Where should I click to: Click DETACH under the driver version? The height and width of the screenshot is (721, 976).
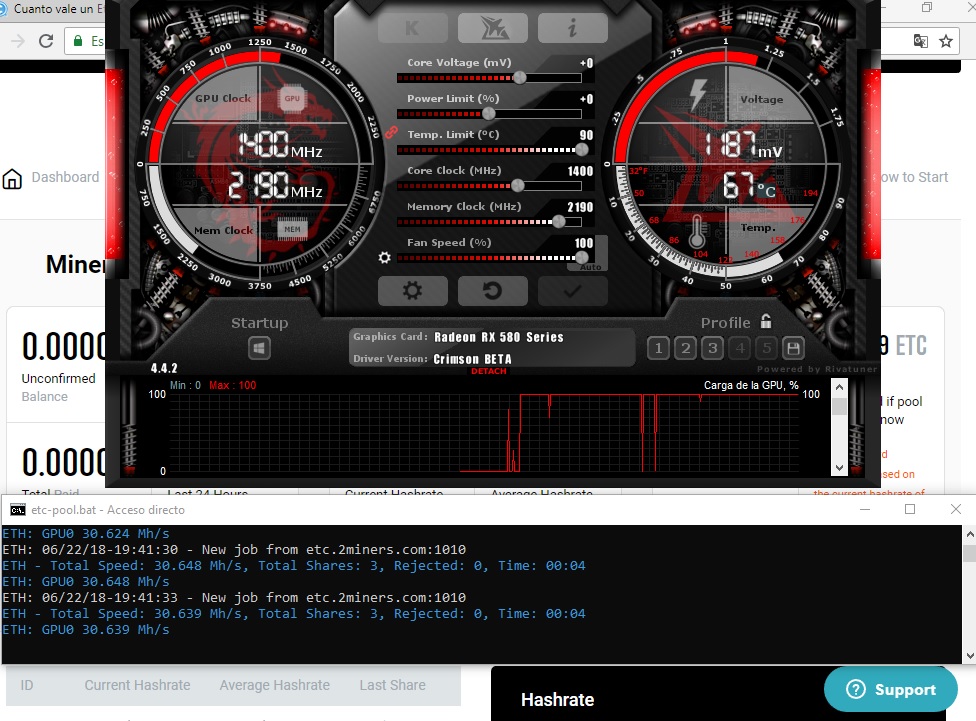[x=489, y=371]
